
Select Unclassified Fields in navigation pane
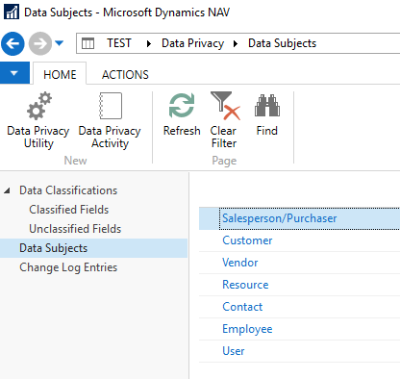coord(75,229)
